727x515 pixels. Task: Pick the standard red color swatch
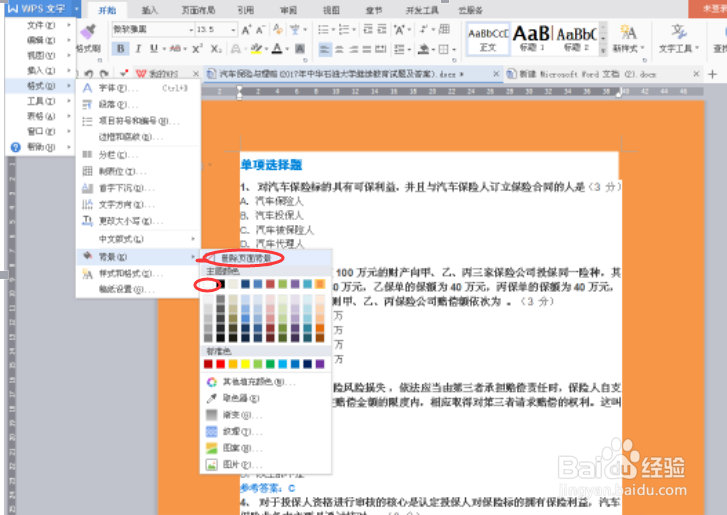[221, 364]
